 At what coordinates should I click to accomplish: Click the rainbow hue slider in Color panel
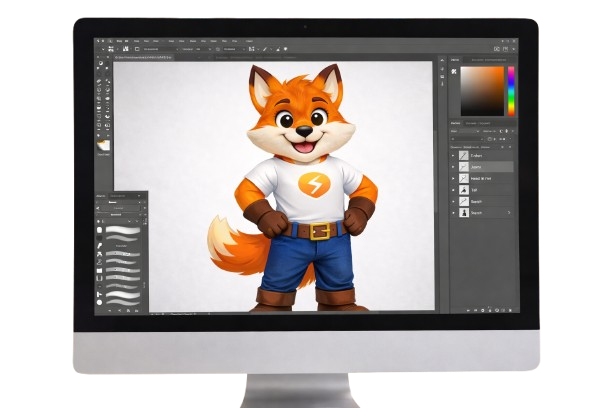pyautogui.click(x=510, y=90)
